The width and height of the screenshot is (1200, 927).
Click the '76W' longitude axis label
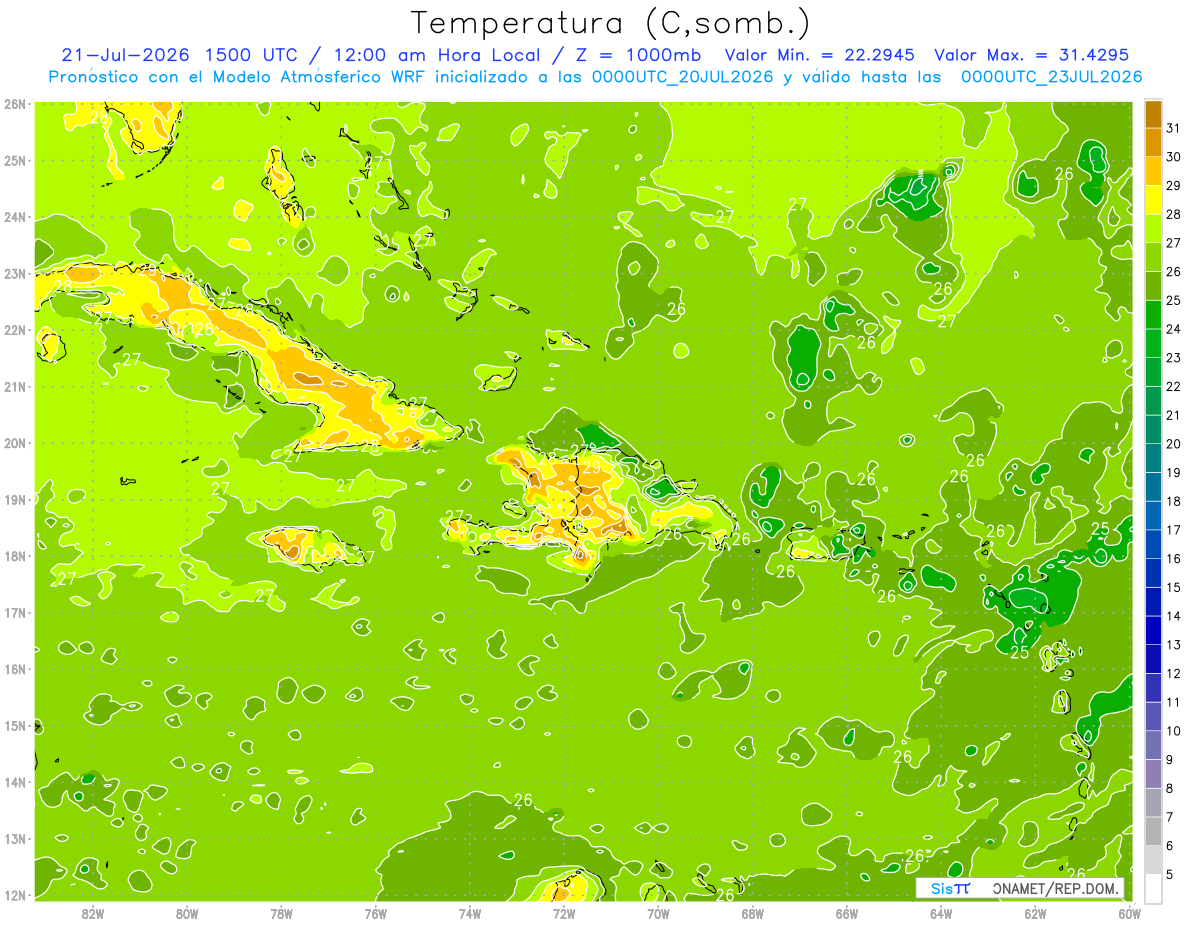coord(375,913)
